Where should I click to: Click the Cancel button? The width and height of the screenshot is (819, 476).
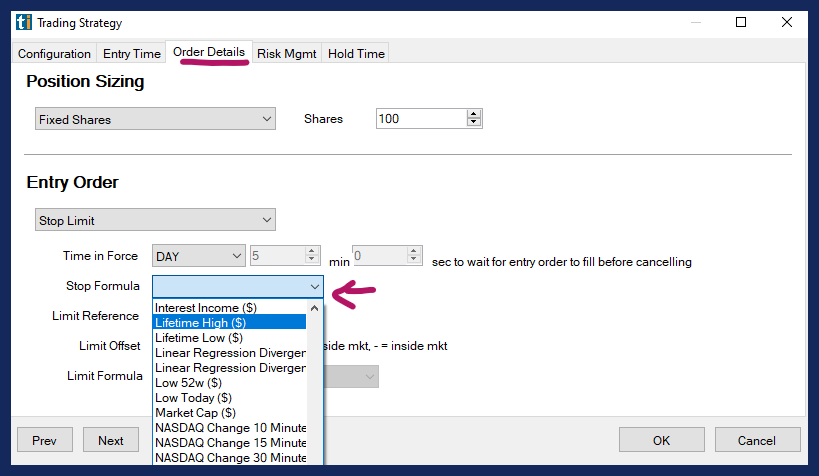click(x=756, y=440)
